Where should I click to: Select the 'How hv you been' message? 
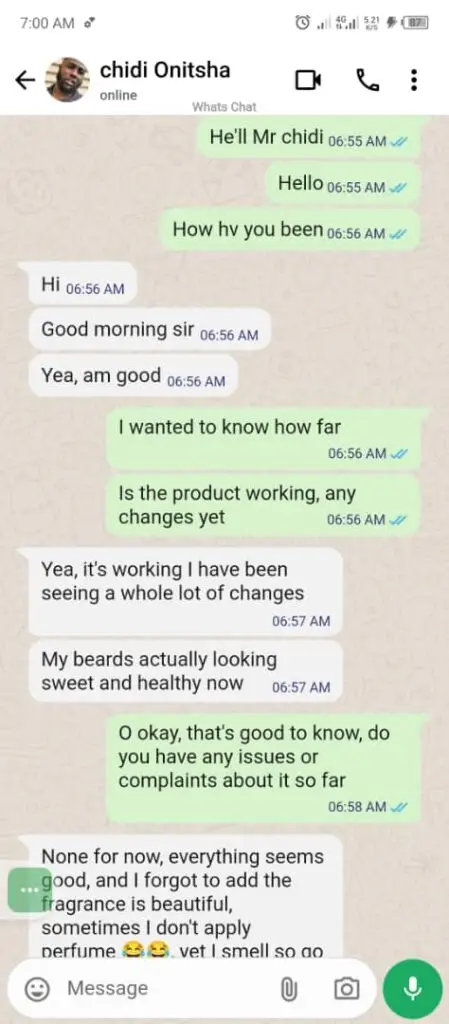[290, 230]
